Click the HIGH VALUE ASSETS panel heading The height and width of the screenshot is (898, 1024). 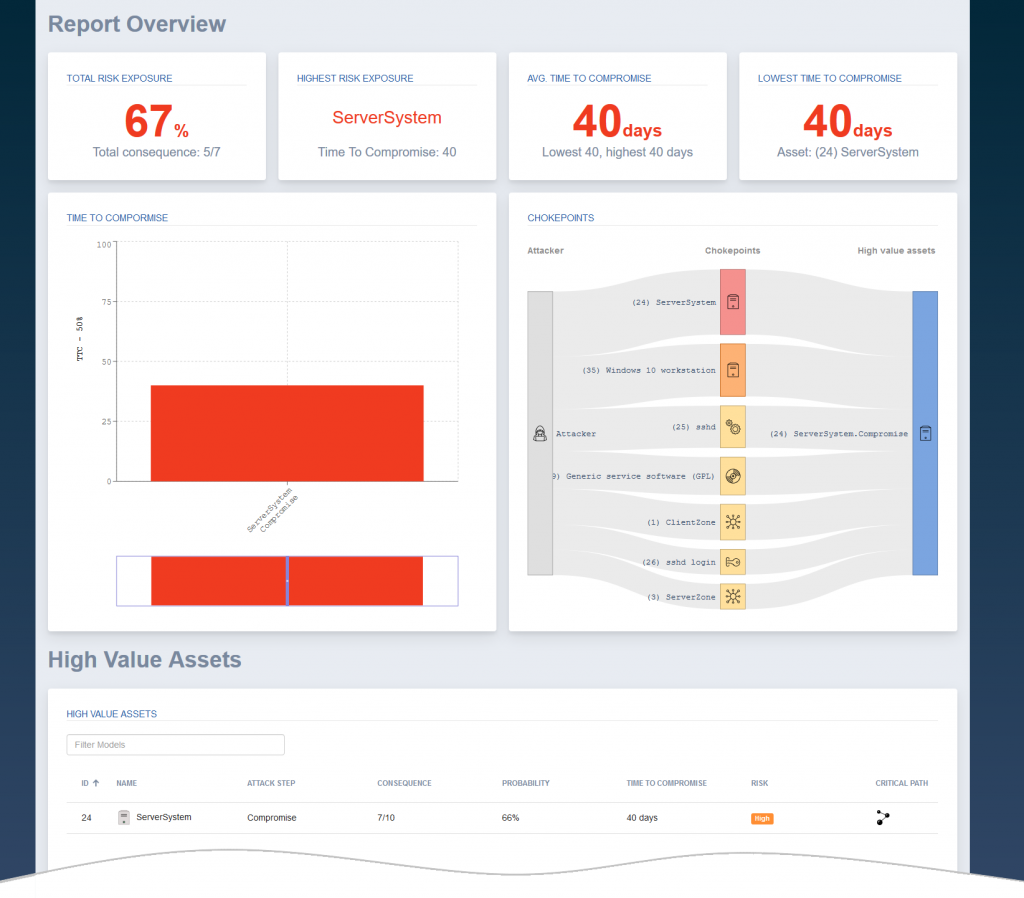tap(112, 714)
